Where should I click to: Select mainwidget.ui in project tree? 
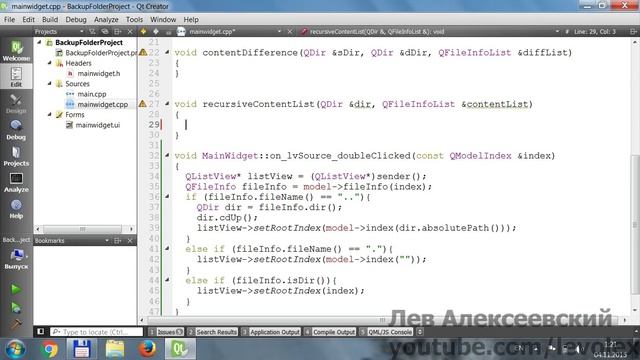point(98,125)
